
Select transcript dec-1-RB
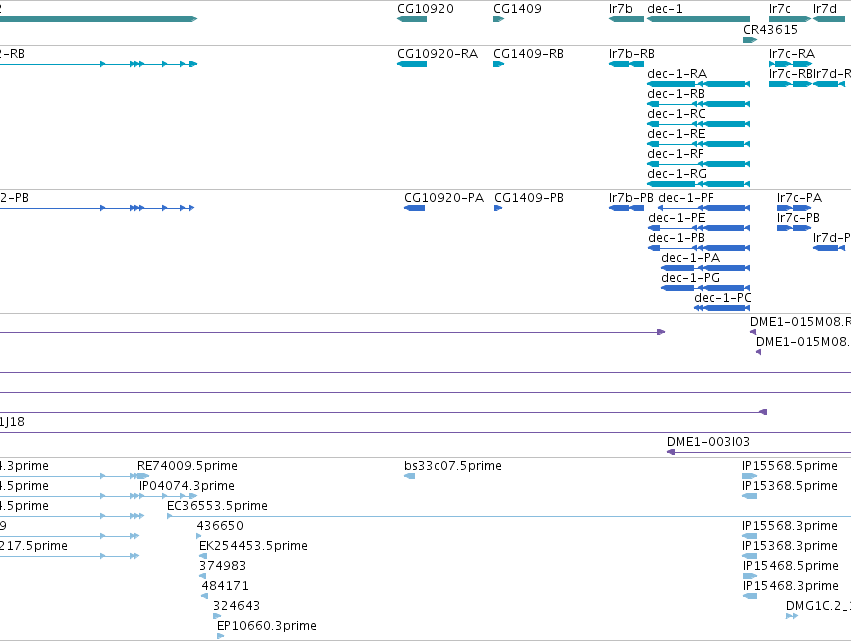click(x=698, y=104)
